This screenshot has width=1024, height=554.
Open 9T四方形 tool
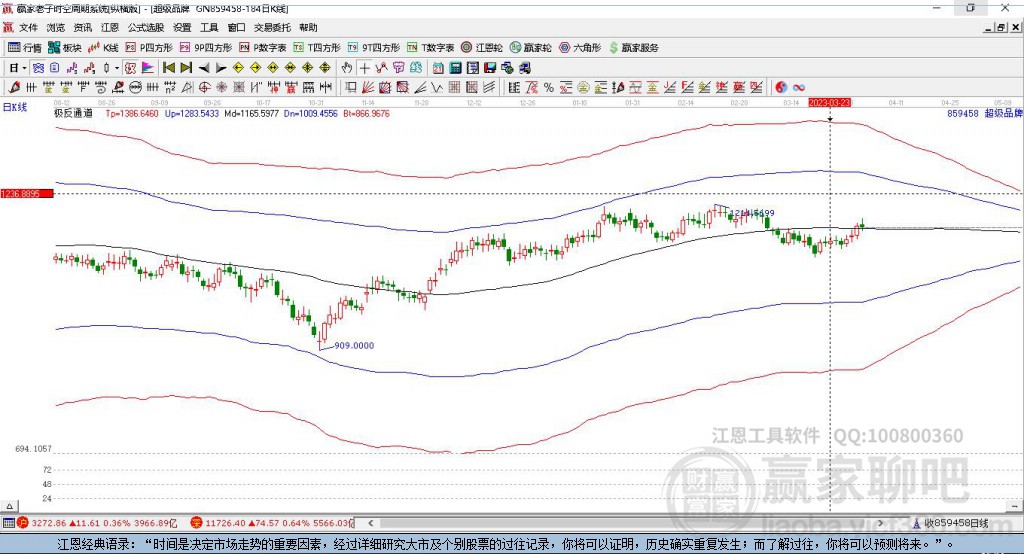click(374, 48)
